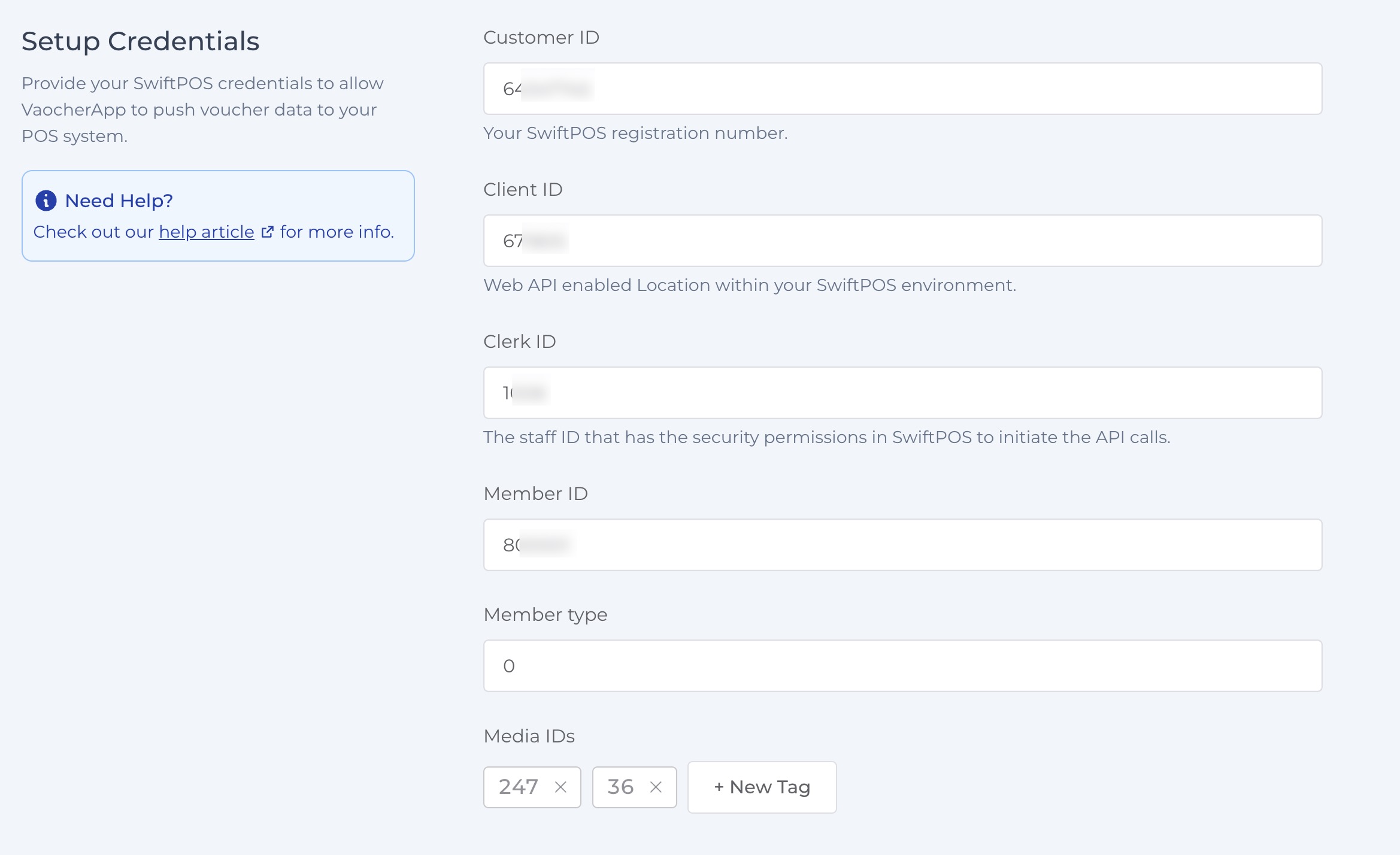This screenshot has width=1400, height=855.
Task: Click the Customer ID input field
Action: tap(902, 89)
